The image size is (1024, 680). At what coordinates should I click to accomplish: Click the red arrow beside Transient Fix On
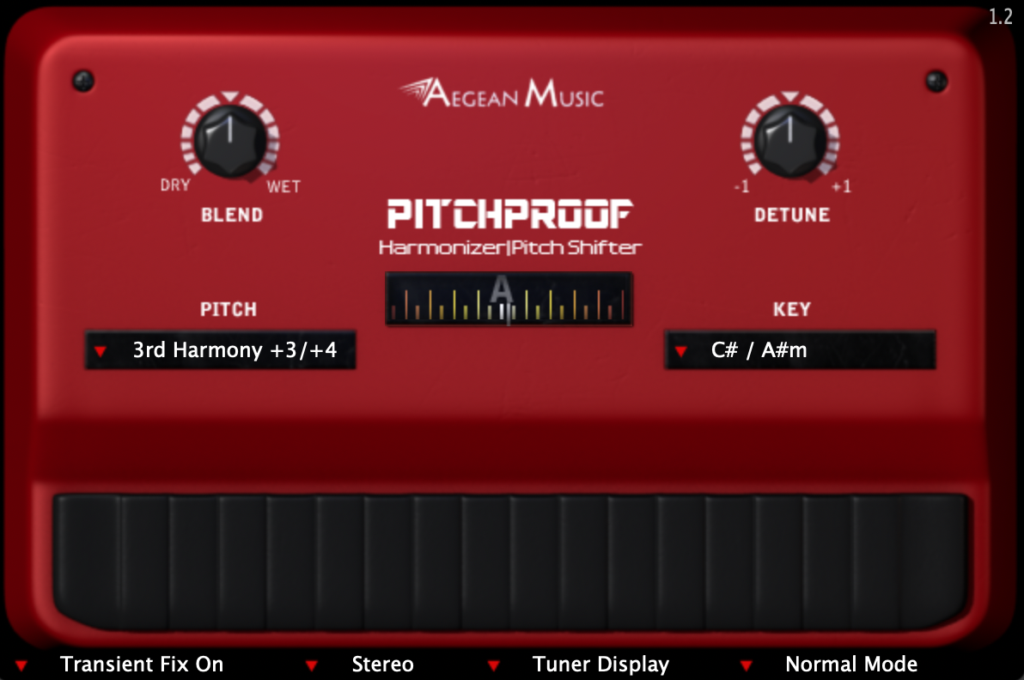point(21,665)
